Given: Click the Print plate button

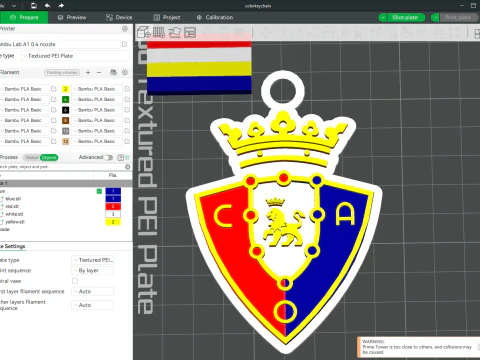Looking at the screenshot, I should 458,17.
